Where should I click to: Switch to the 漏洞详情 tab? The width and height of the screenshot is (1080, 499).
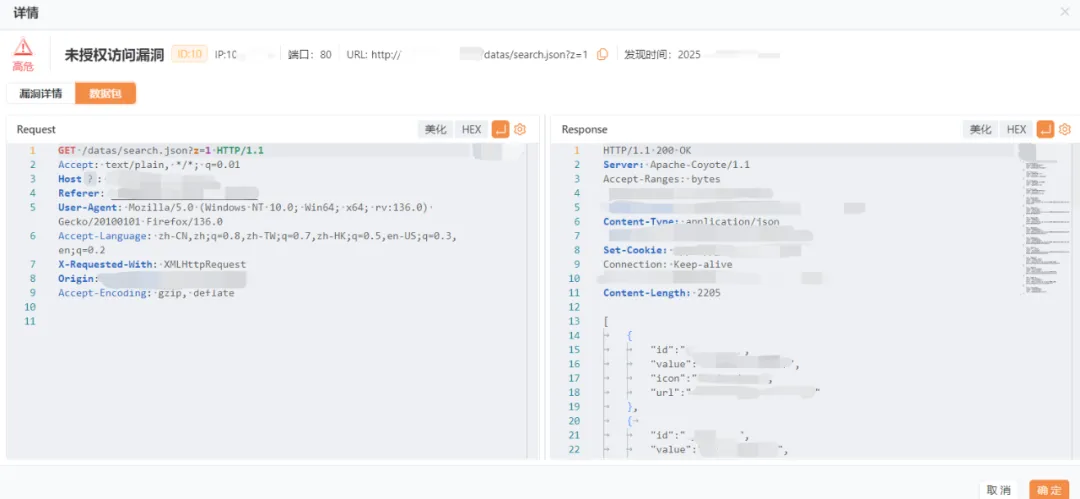coord(40,94)
